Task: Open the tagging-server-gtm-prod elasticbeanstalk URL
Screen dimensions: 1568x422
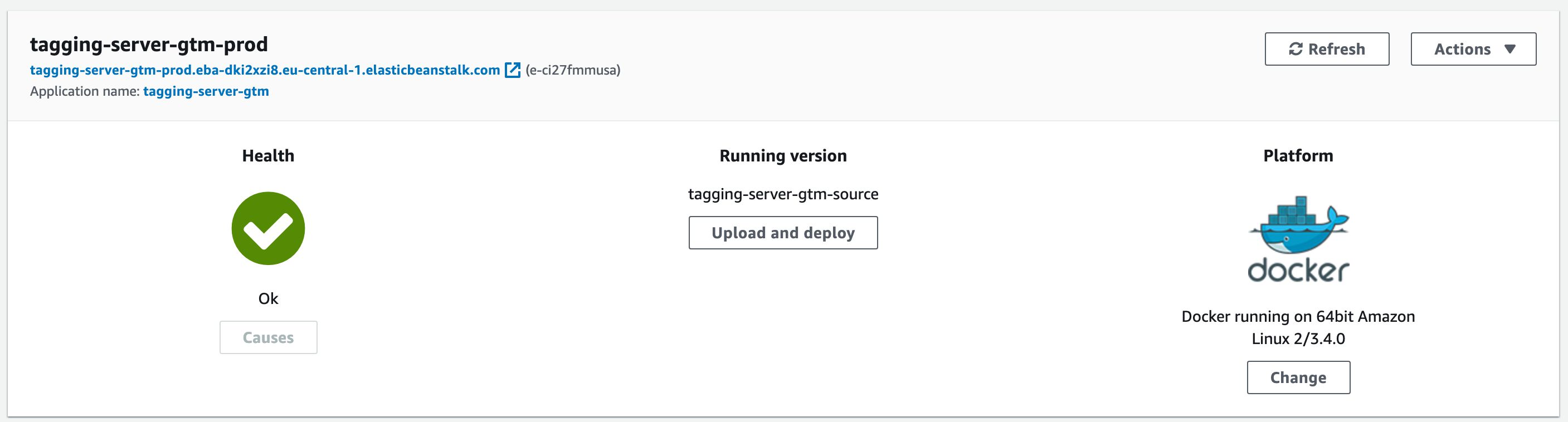Action: click(265, 70)
